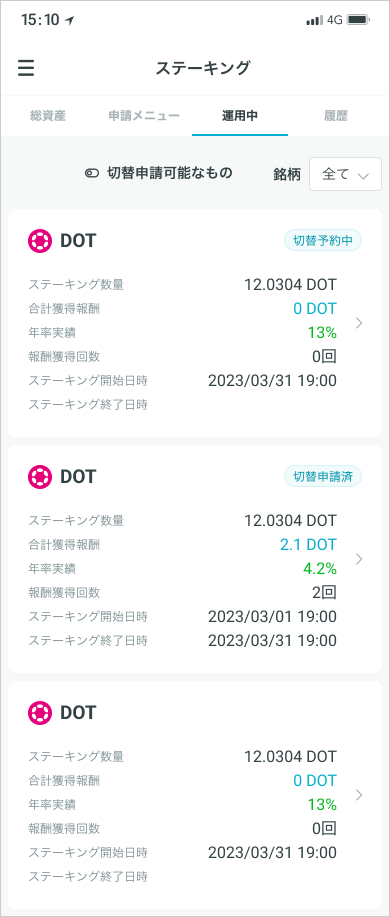Tap the DOT coin icon in first card
This screenshot has height=917, width=390.
click(40, 240)
